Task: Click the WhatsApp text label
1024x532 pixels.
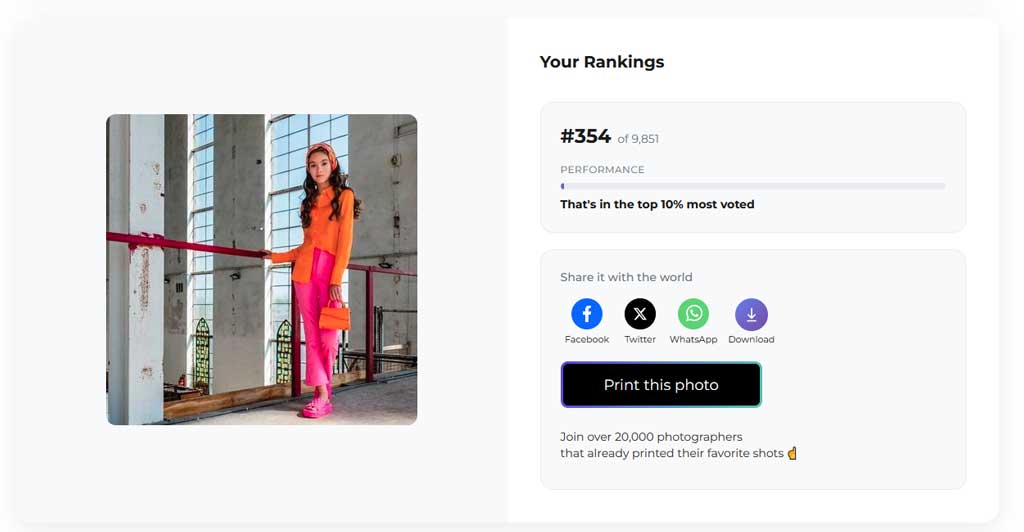Action: point(694,339)
